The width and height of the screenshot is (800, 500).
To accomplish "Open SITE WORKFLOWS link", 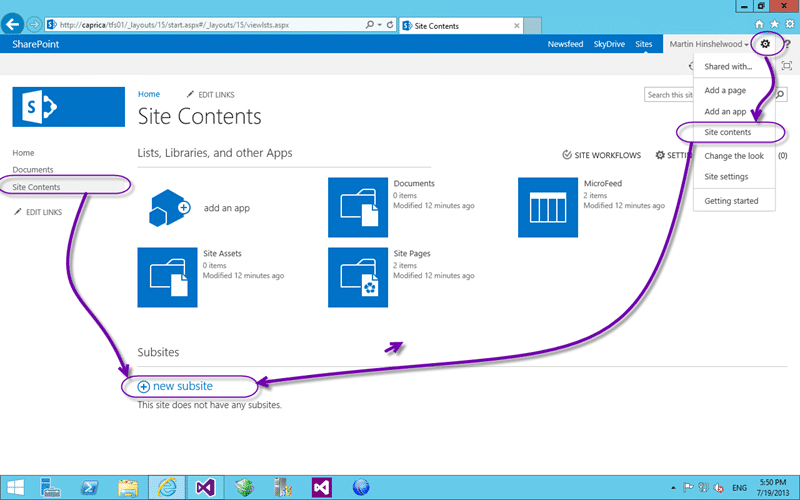I will 602,155.
